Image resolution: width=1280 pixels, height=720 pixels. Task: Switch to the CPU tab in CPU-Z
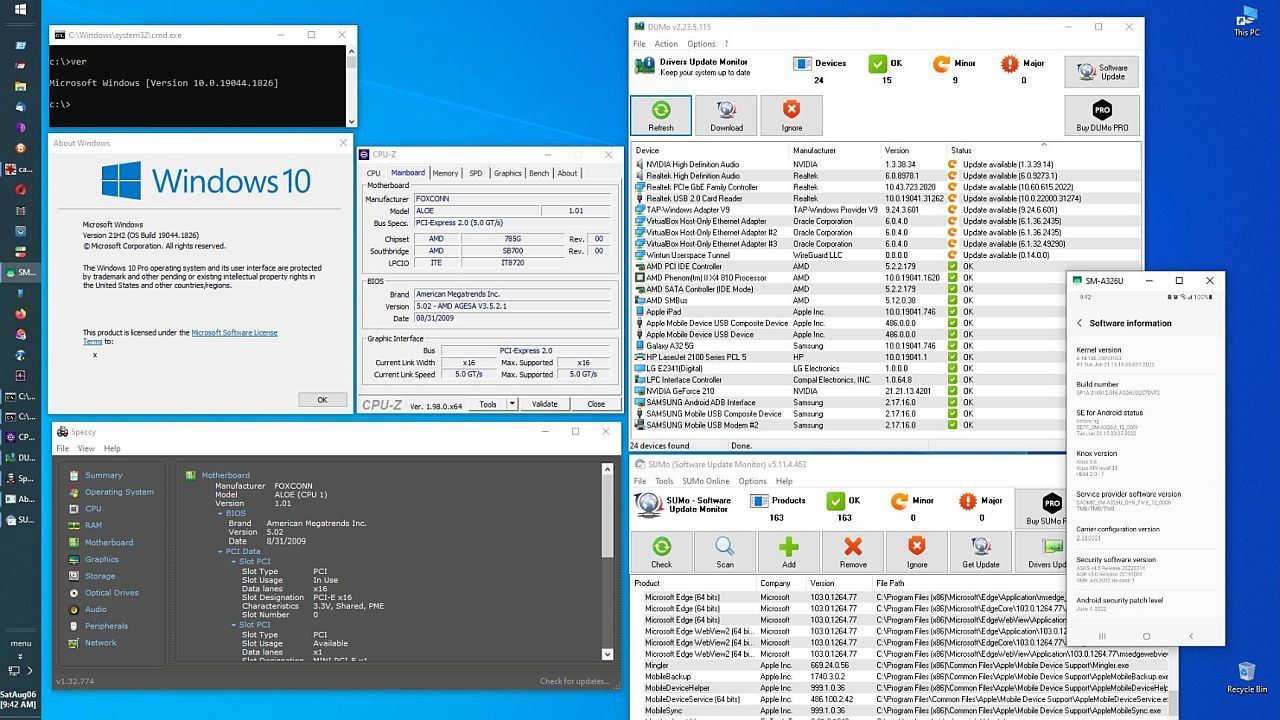click(x=373, y=173)
